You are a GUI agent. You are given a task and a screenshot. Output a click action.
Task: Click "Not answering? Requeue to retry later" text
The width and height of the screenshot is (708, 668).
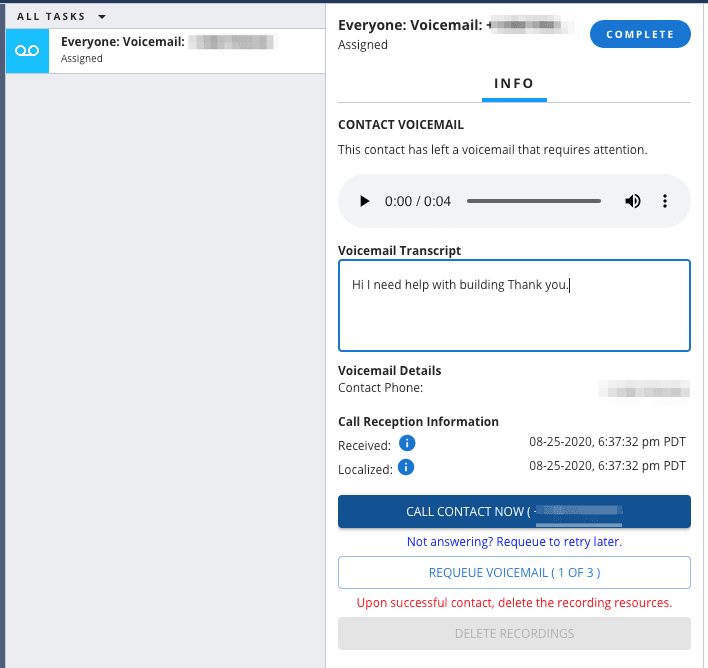[x=514, y=542]
